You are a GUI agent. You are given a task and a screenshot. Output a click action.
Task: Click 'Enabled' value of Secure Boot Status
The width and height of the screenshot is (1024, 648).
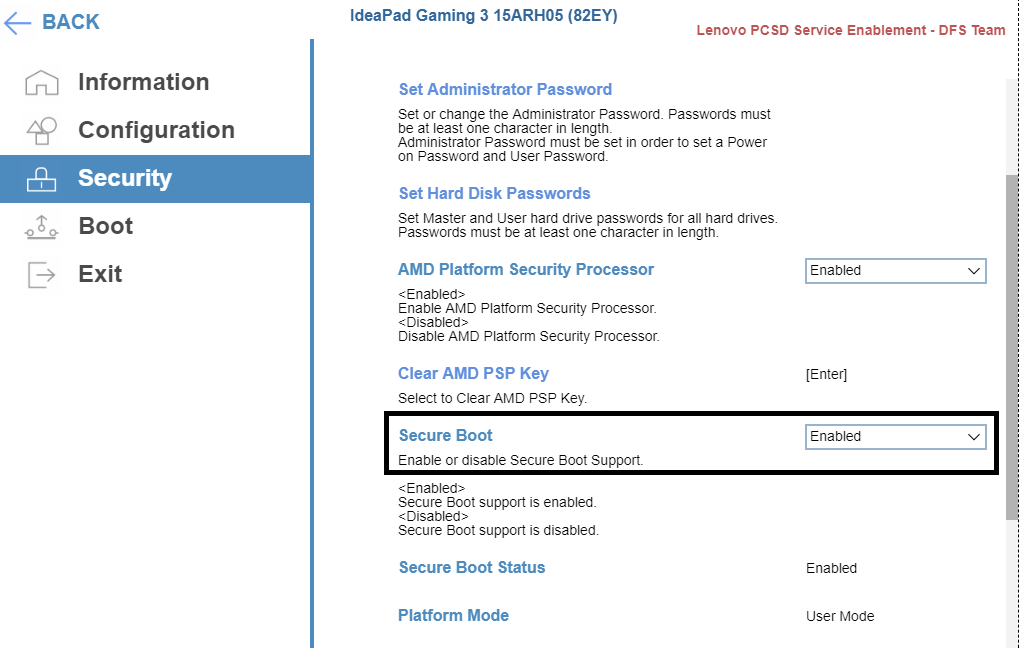pos(831,568)
